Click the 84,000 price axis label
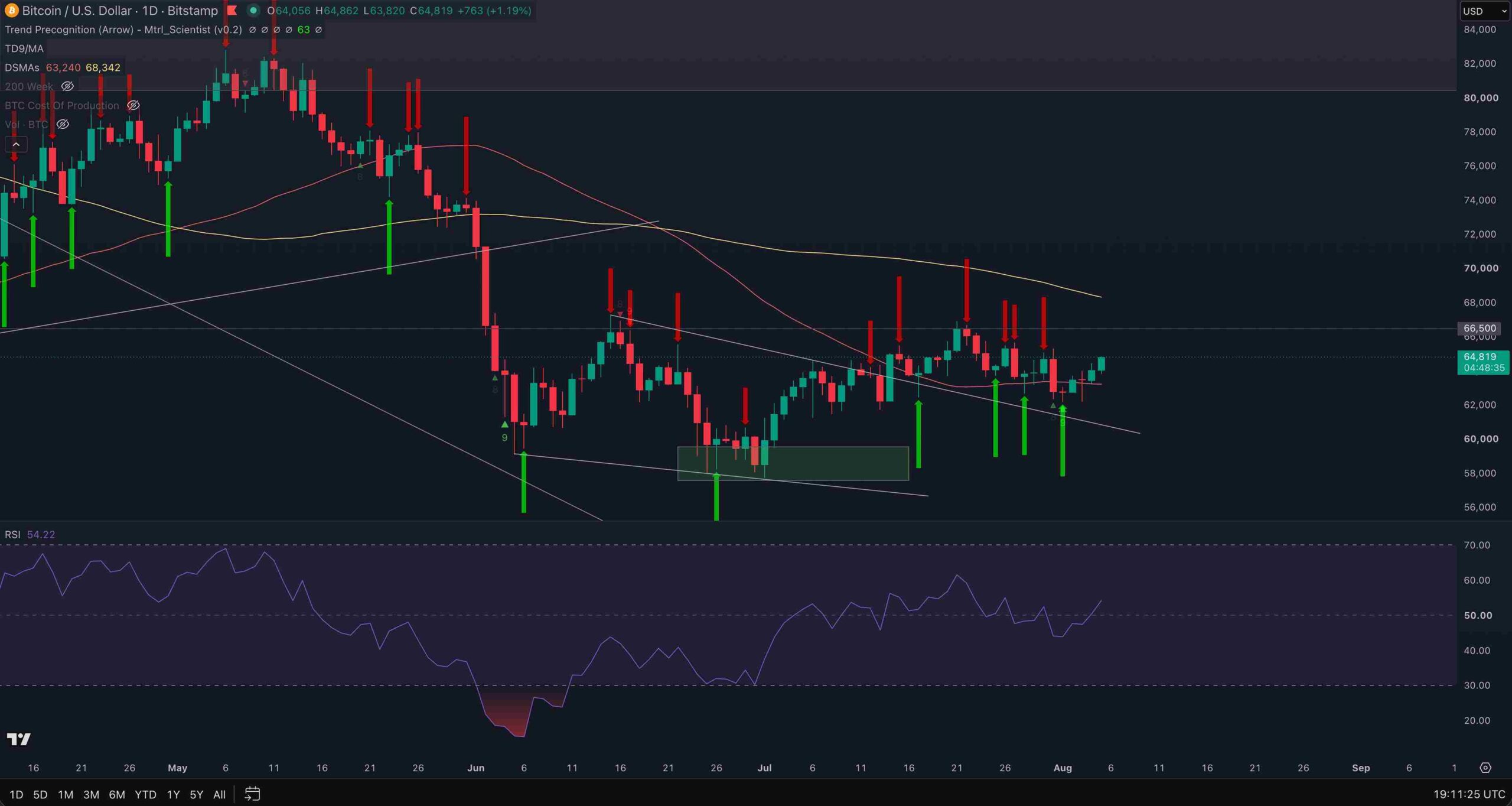 tap(1480, 30)
